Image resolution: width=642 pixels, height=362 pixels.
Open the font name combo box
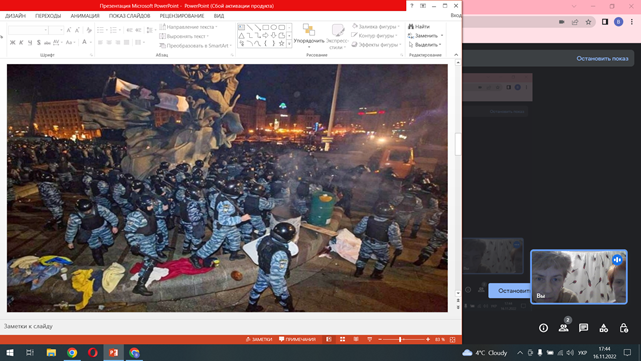pyautogui.click(x=28, y=30)
